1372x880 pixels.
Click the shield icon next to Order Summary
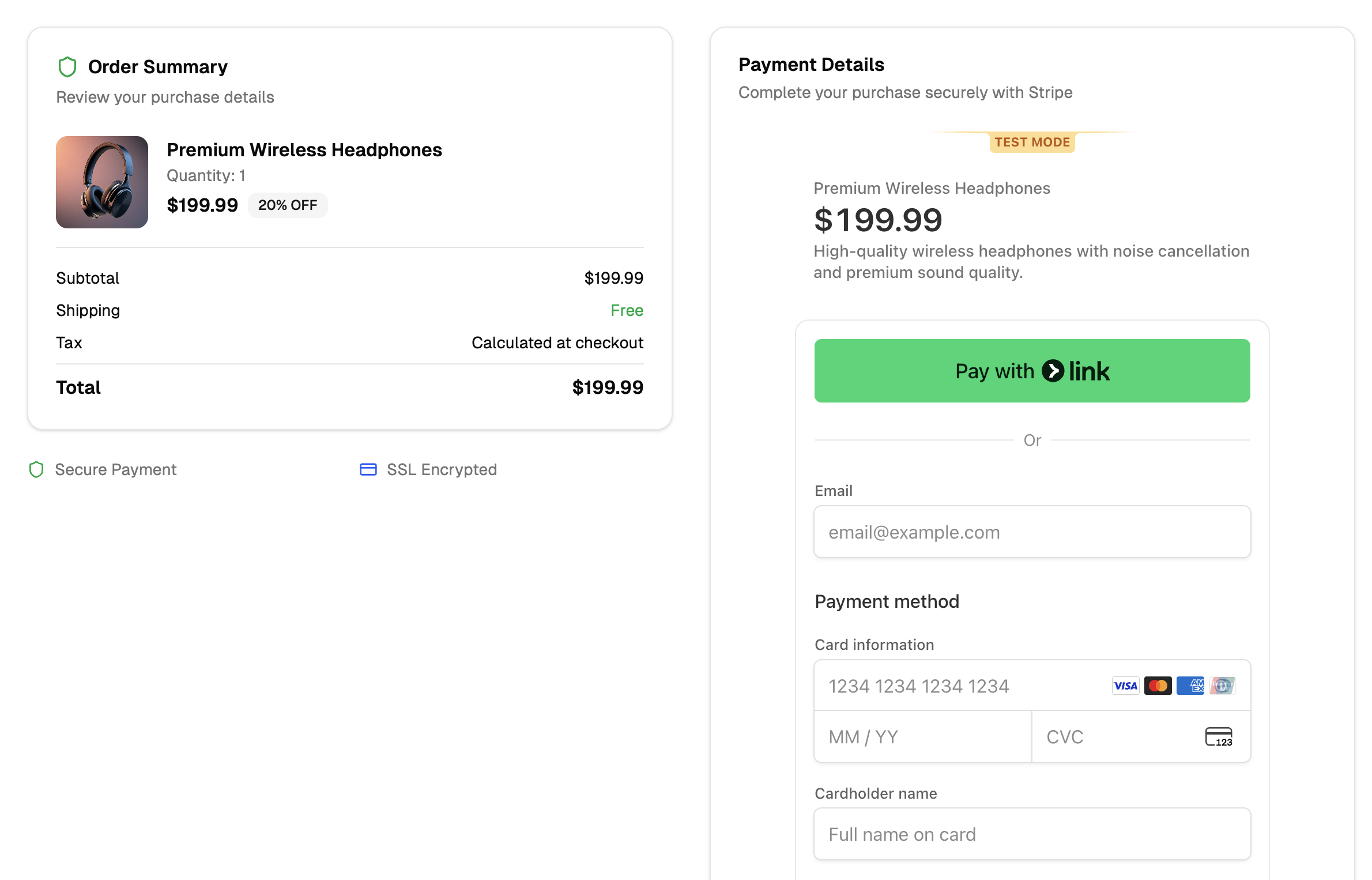click(67, 66)
